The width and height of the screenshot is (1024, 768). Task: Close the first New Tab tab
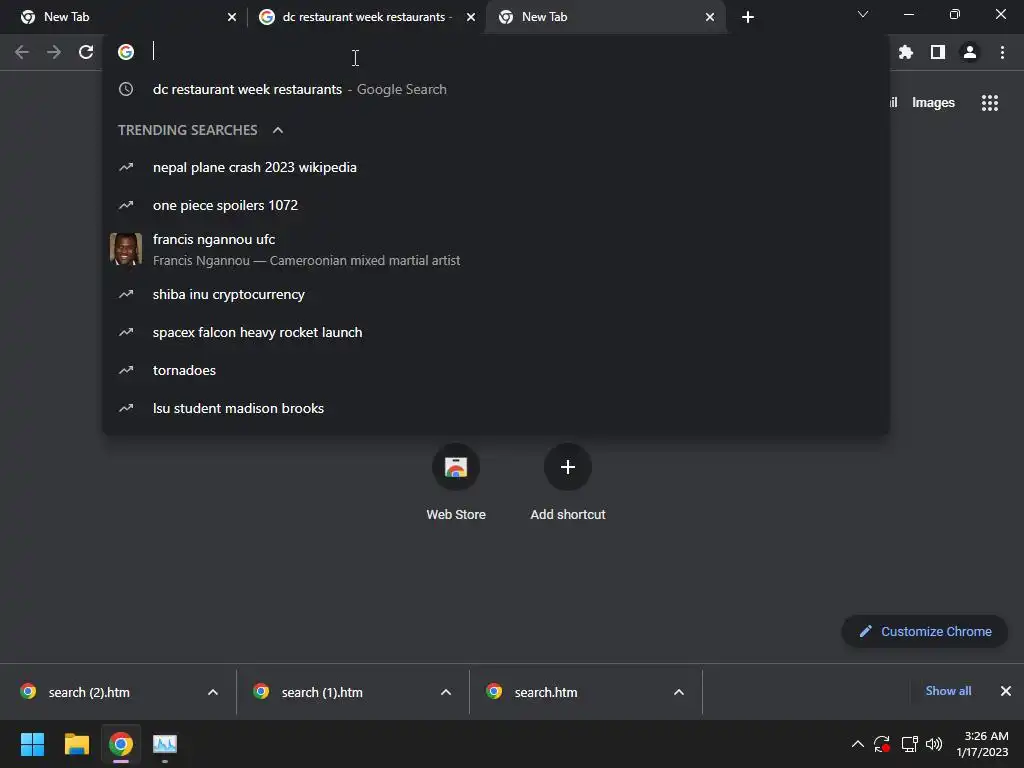pyautogui.click(x=232, y=17)
